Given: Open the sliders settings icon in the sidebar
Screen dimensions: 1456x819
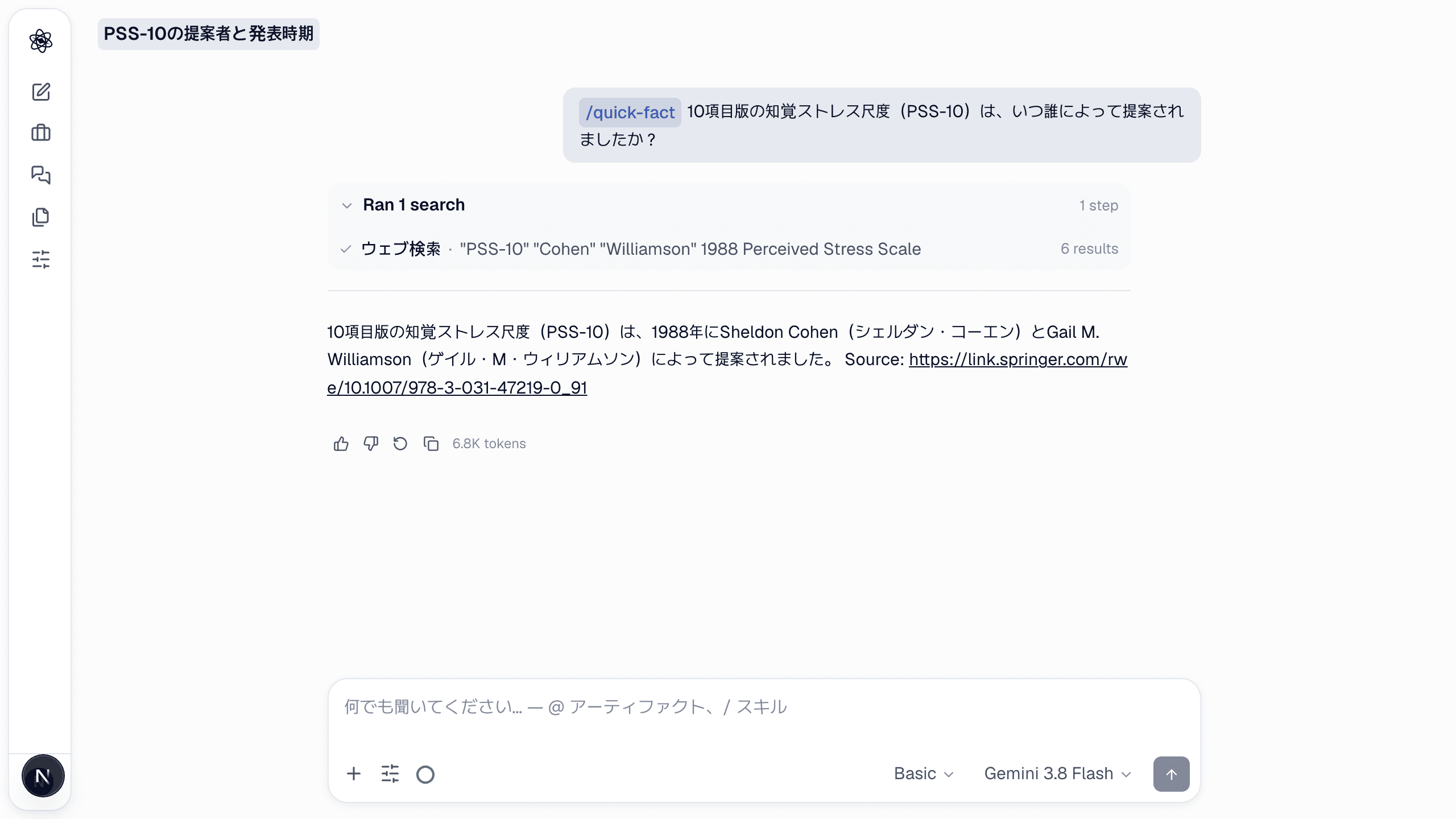Looking at the screenshot, I should pos(41,259).
